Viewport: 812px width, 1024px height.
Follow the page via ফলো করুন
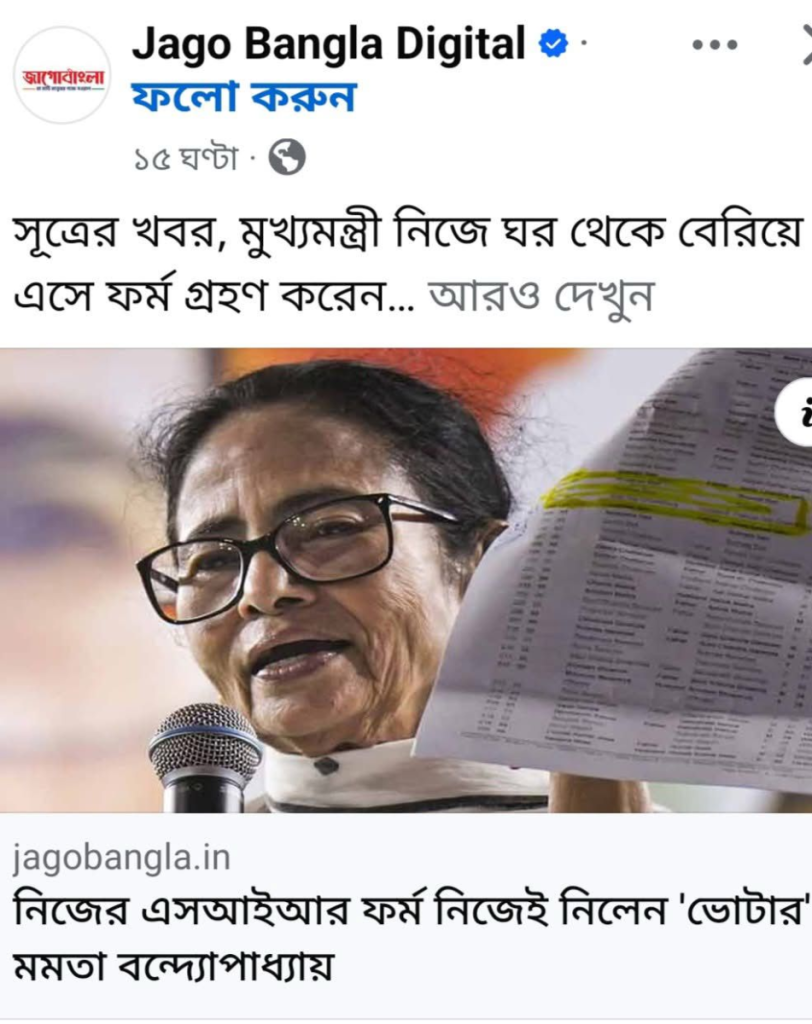pyautogui.click(x=244, y=98)
